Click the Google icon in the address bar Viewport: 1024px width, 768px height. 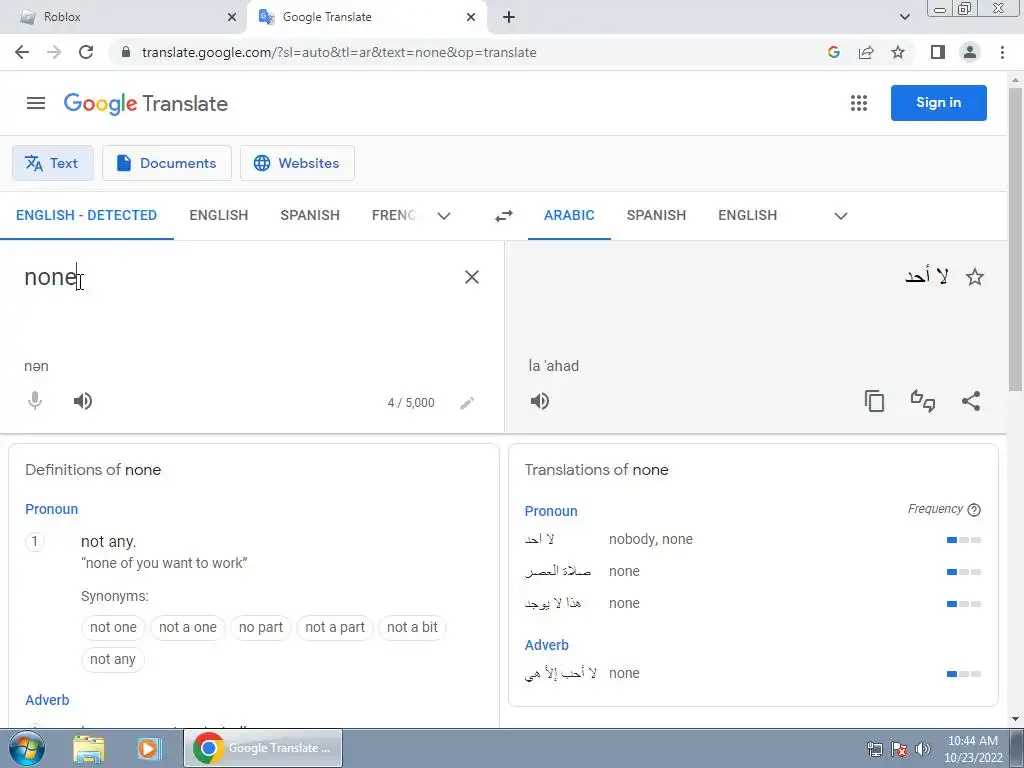pos(833,52)
